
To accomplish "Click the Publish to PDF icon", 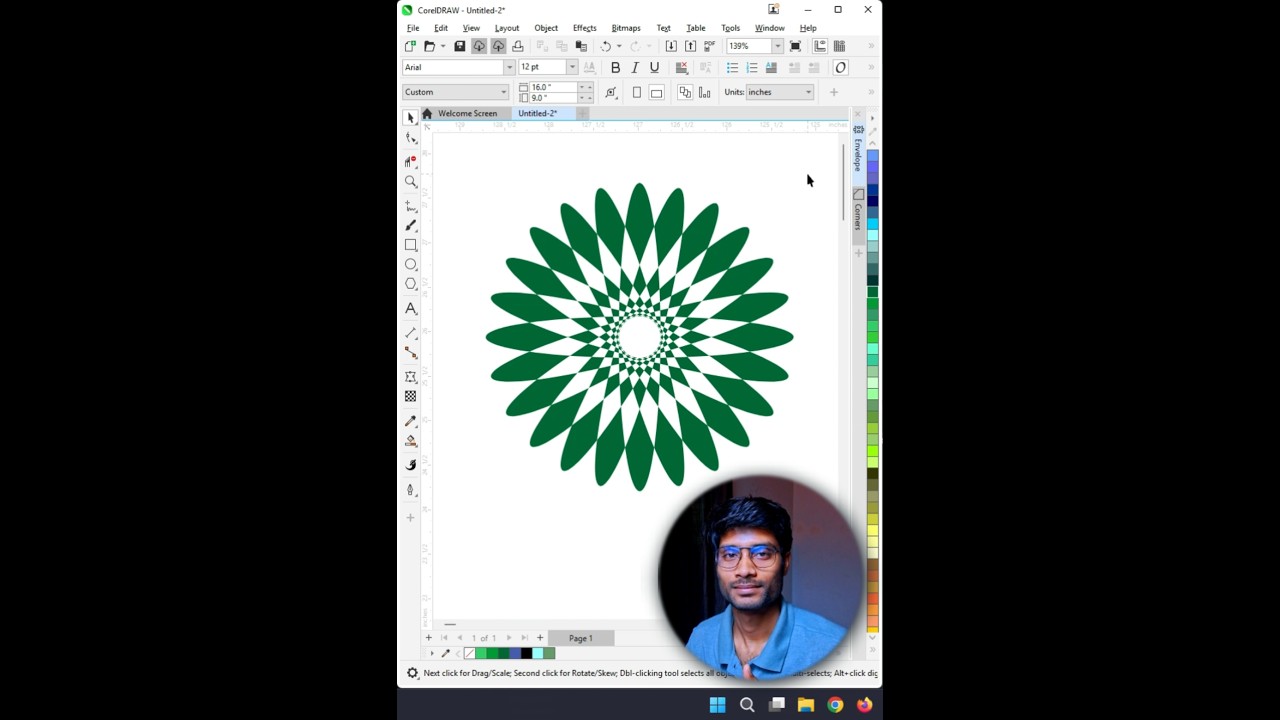I will click(710, 46).
